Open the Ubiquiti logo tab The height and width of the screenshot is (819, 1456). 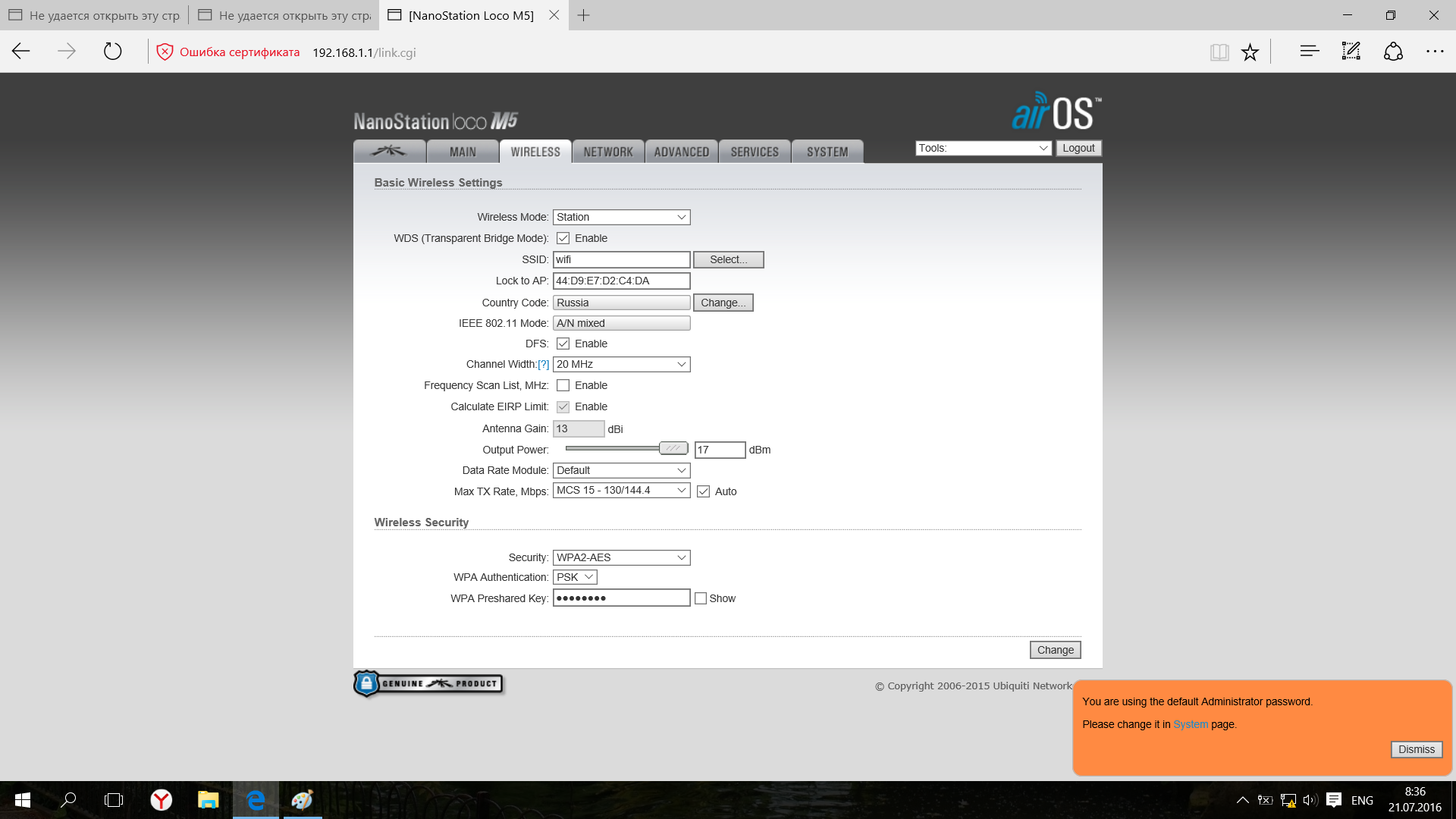[x=389, y=151]
